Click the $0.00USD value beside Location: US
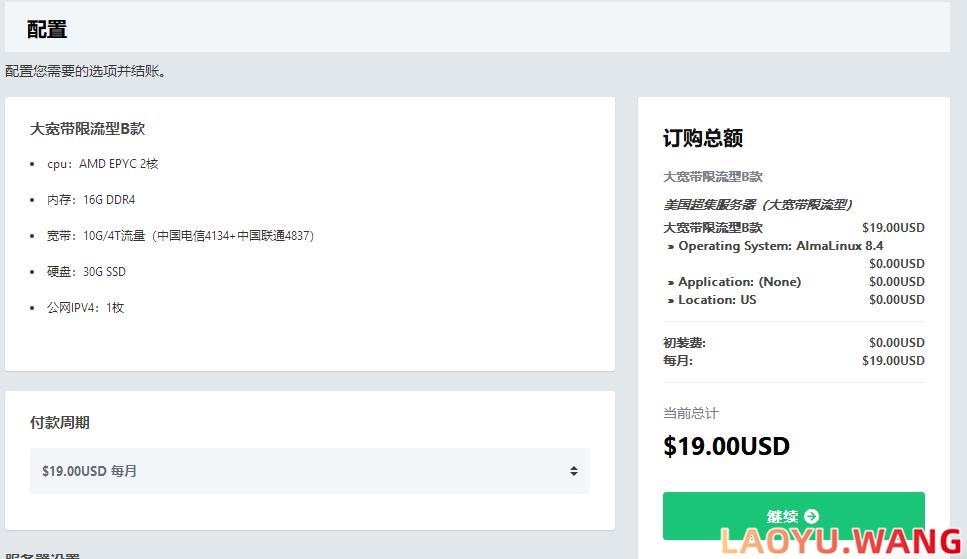Image resolution: width=967 pixels, height=559 pixels. tap(897, 300)
